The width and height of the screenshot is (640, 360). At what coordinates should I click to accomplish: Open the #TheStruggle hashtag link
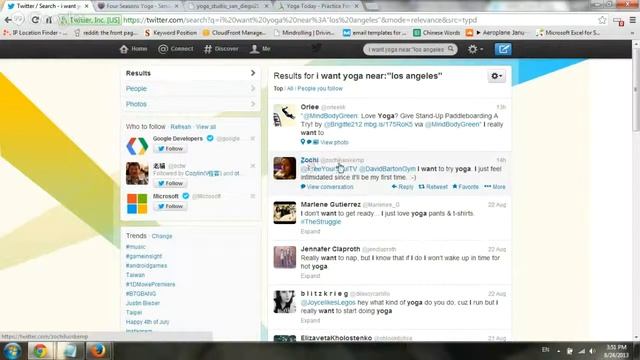click(x=321, y=222)
